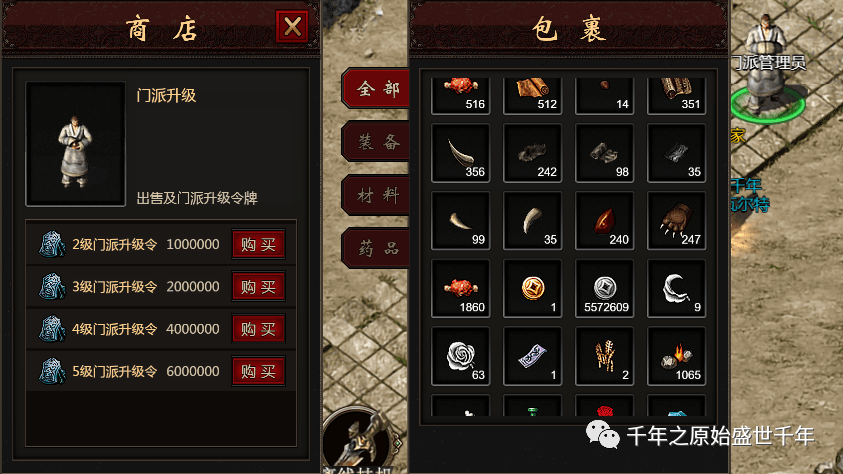This screenshot has height=474, width=843.
Task: Open the 装备 inventory tab
Action: tap(376, 141)
